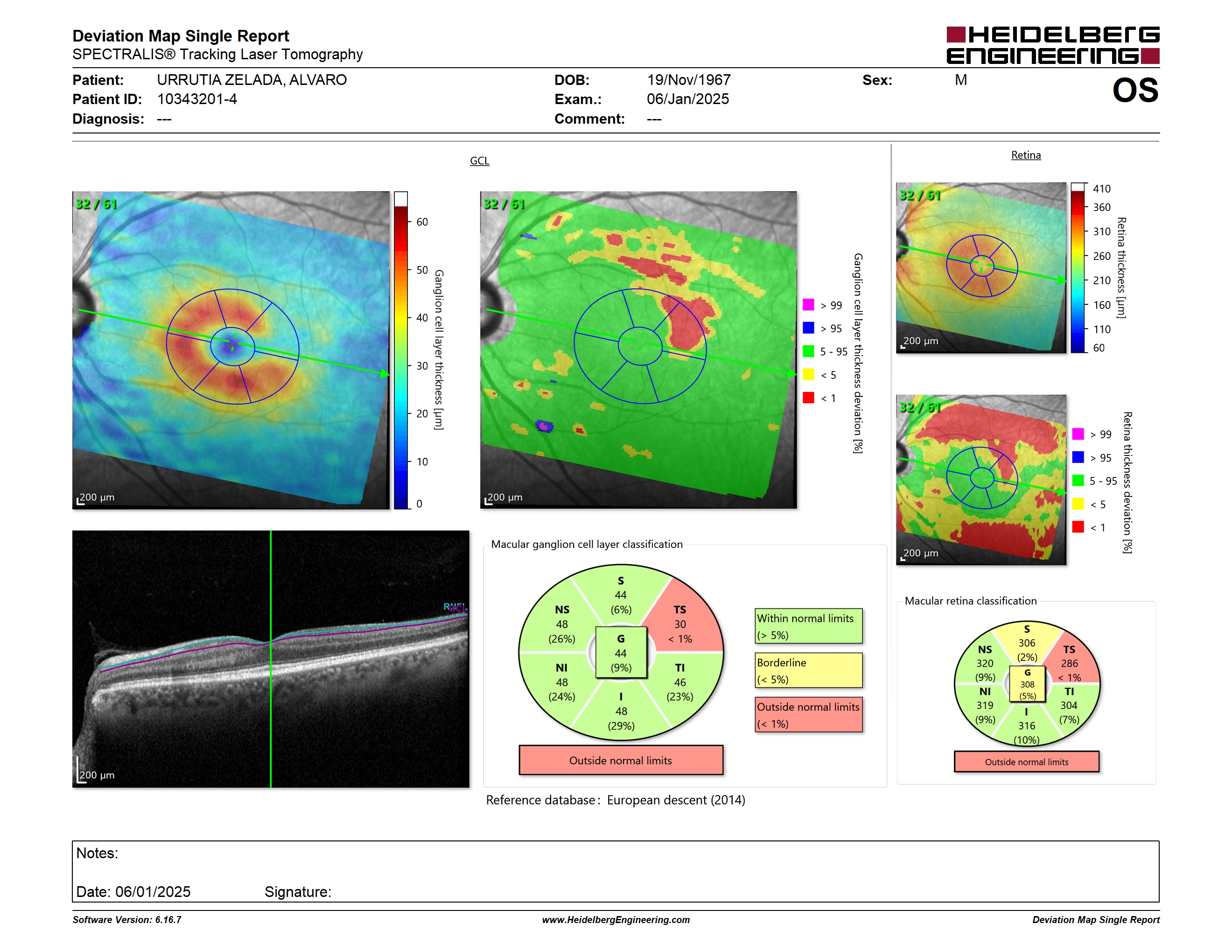Select the exam date 06/Jan/2025
The image size is (1232, 952).
tap(688, 99)
